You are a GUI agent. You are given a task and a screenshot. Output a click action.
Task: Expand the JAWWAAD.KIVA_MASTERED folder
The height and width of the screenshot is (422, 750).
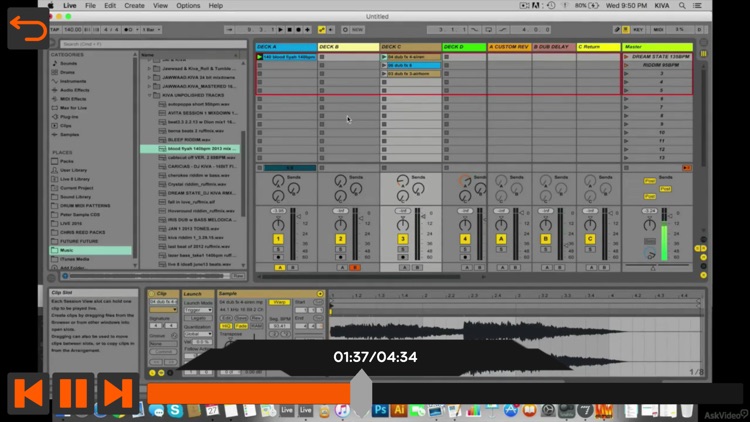[150, 86]
